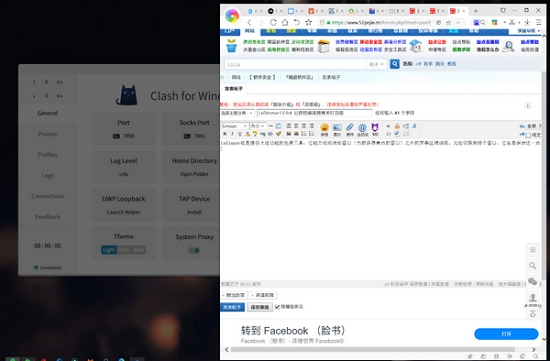The width and height of the screenshot is (550, 361).
Task: Toggle the System Proxy switch in Clash
Action: coord(194,250)
